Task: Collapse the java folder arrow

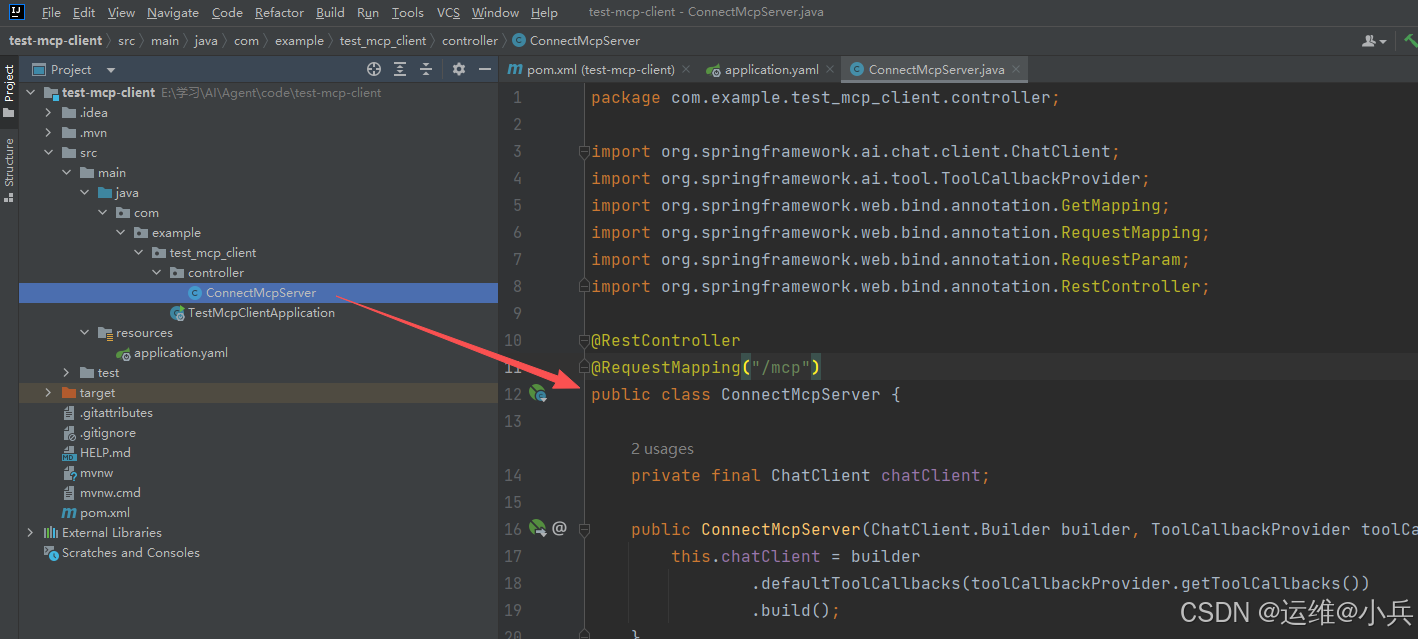Action: click(x=85, y=193)
